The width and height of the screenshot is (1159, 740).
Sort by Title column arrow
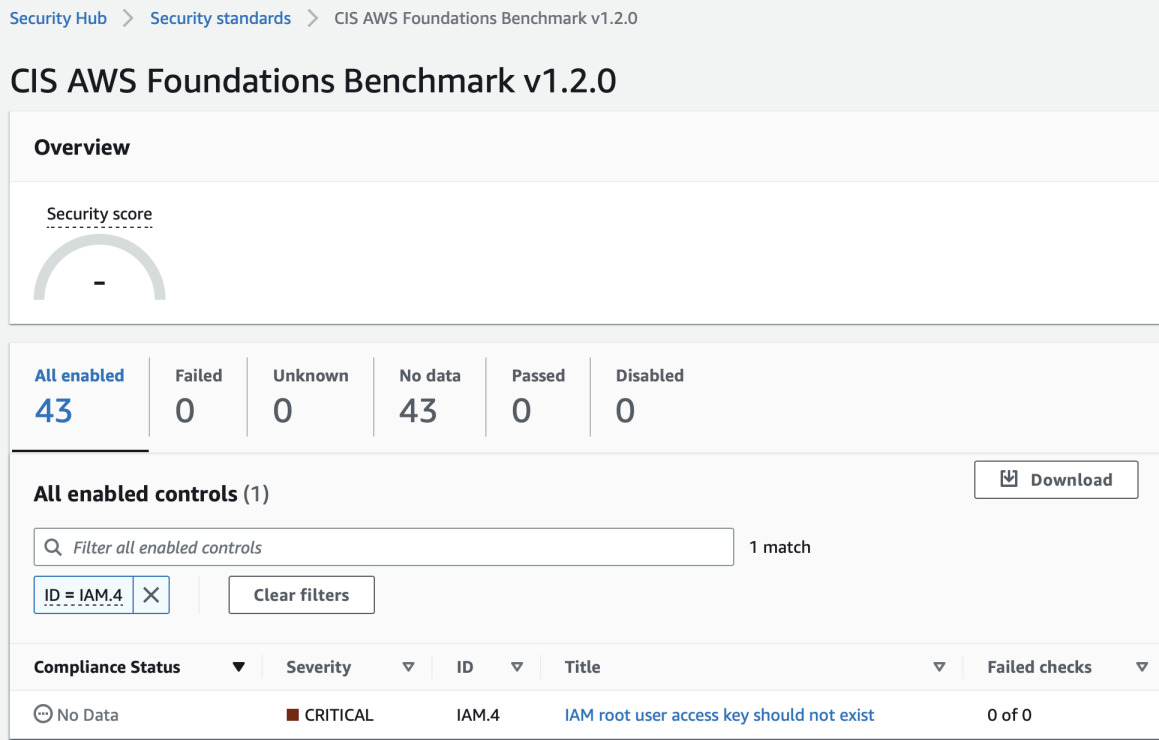pos(939,667)
